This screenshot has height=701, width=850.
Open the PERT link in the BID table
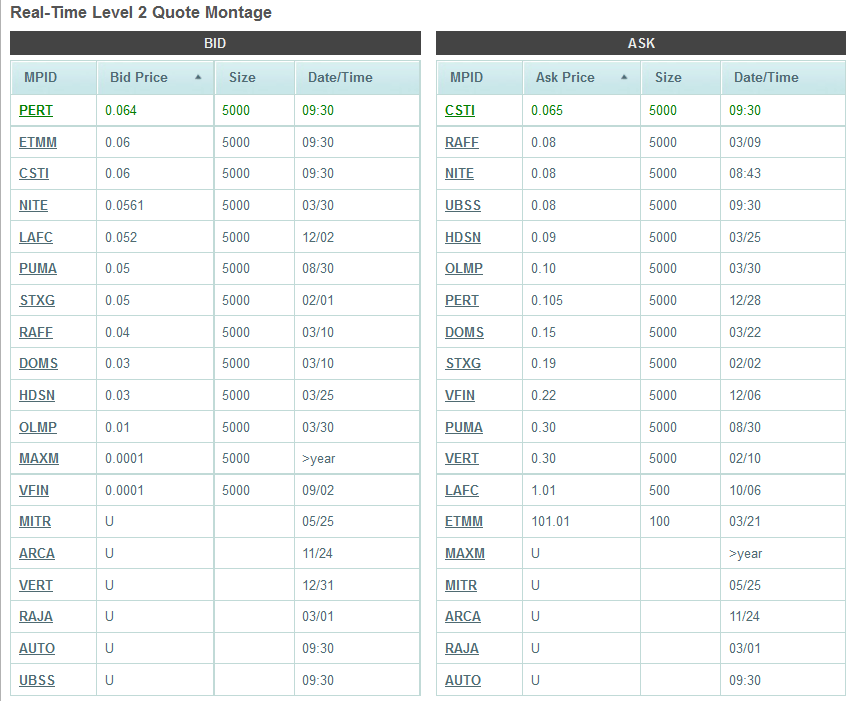36,110
